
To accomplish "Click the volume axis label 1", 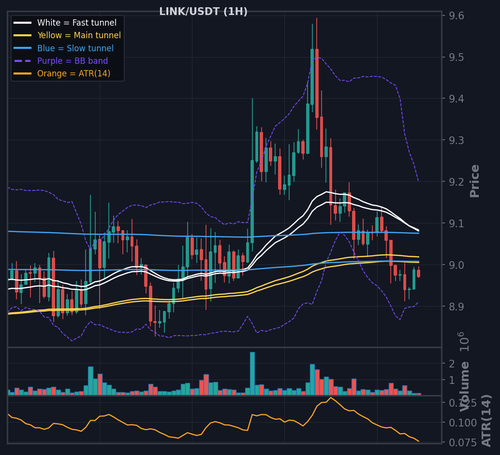I will tap(452, 380).
